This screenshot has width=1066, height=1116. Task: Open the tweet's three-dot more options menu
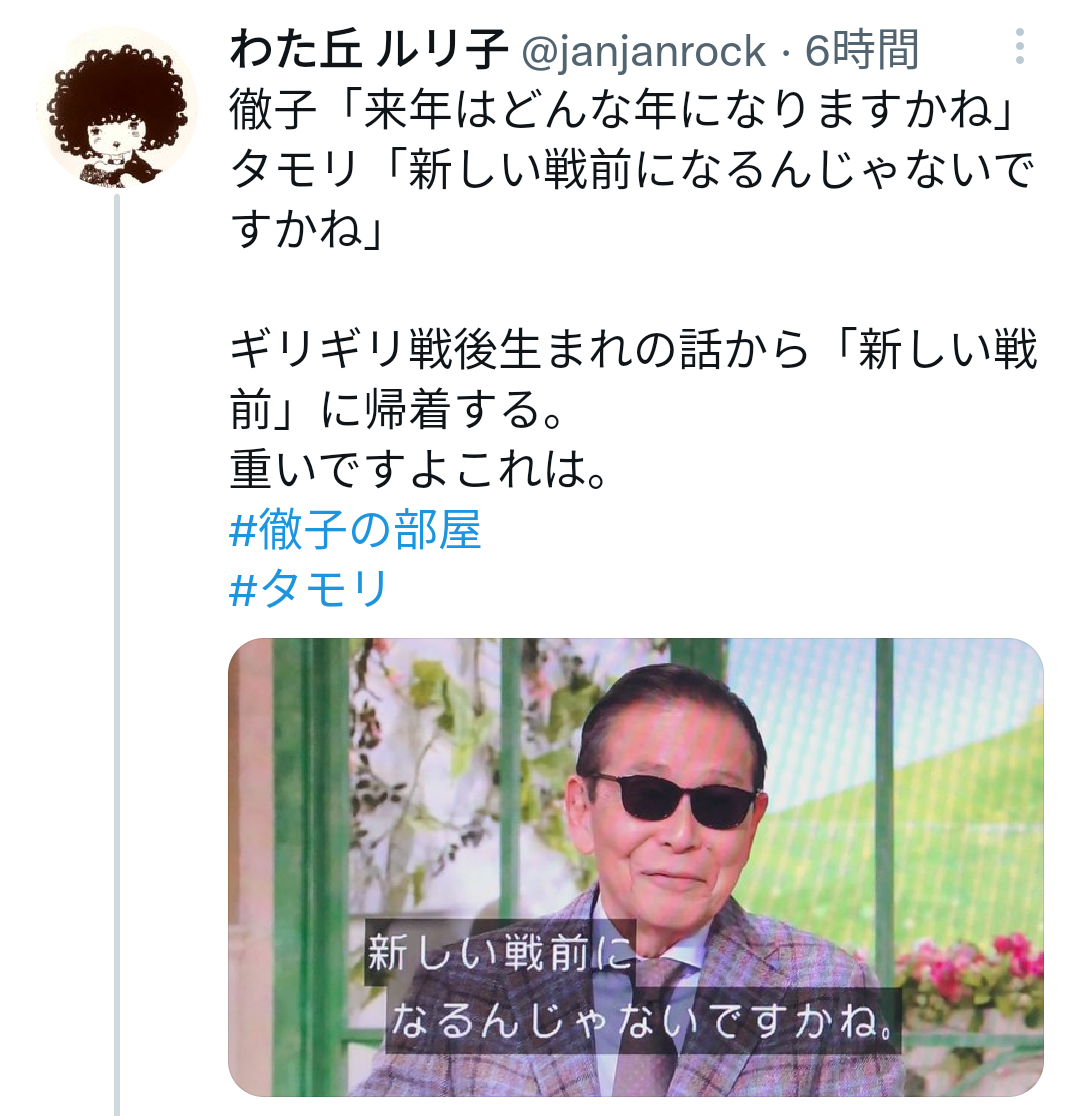click(x=1020, y=47)
